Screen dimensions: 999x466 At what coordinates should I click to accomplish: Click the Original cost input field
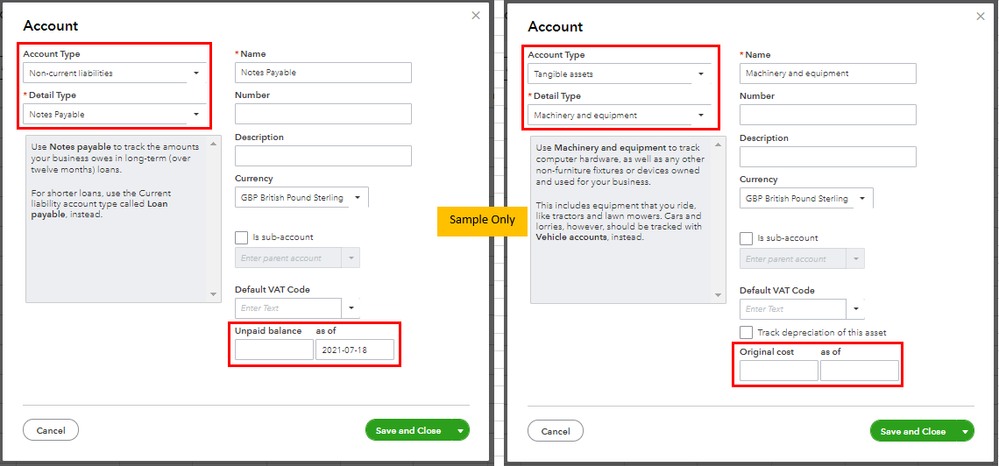[x=778, y=371]
